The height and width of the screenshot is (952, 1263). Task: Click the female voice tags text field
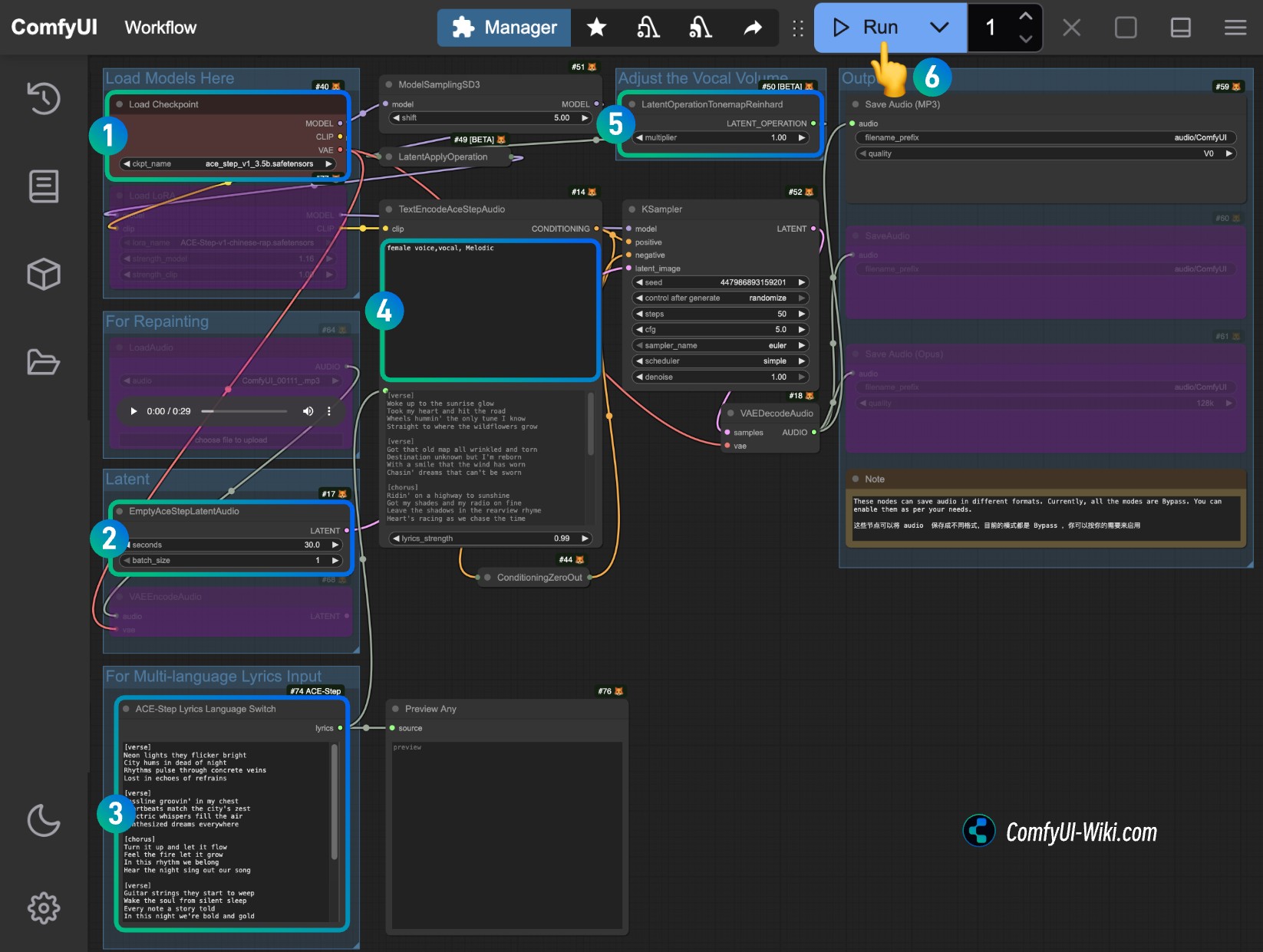click(490, 311)
